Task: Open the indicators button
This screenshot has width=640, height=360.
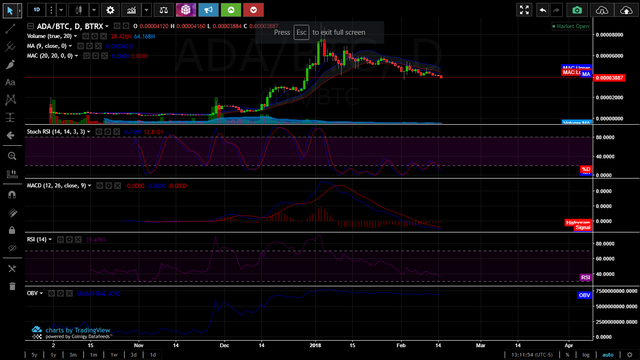Action: [131, 10]
